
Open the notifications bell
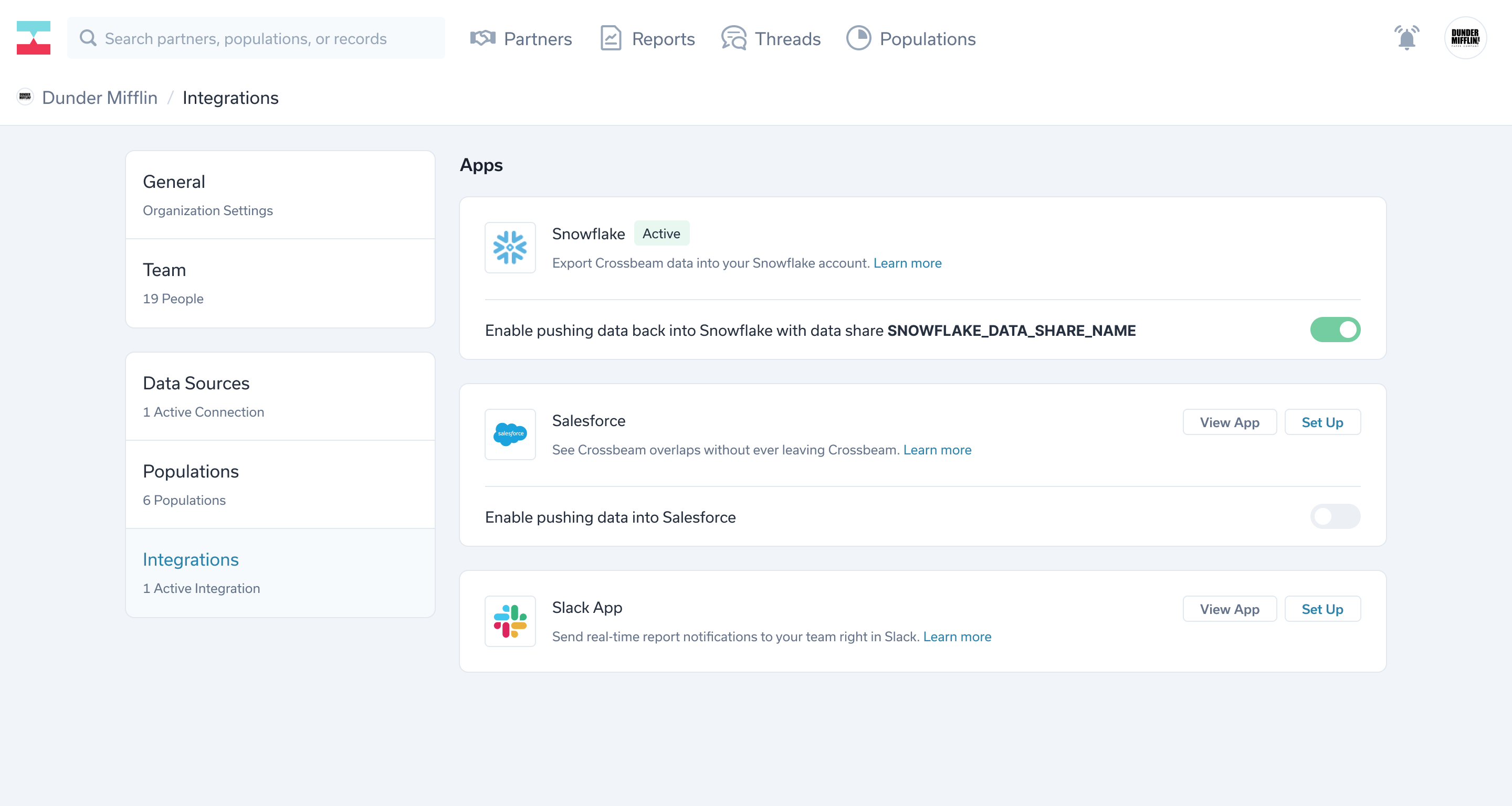pyautogui.click(x=1406, y=38)
